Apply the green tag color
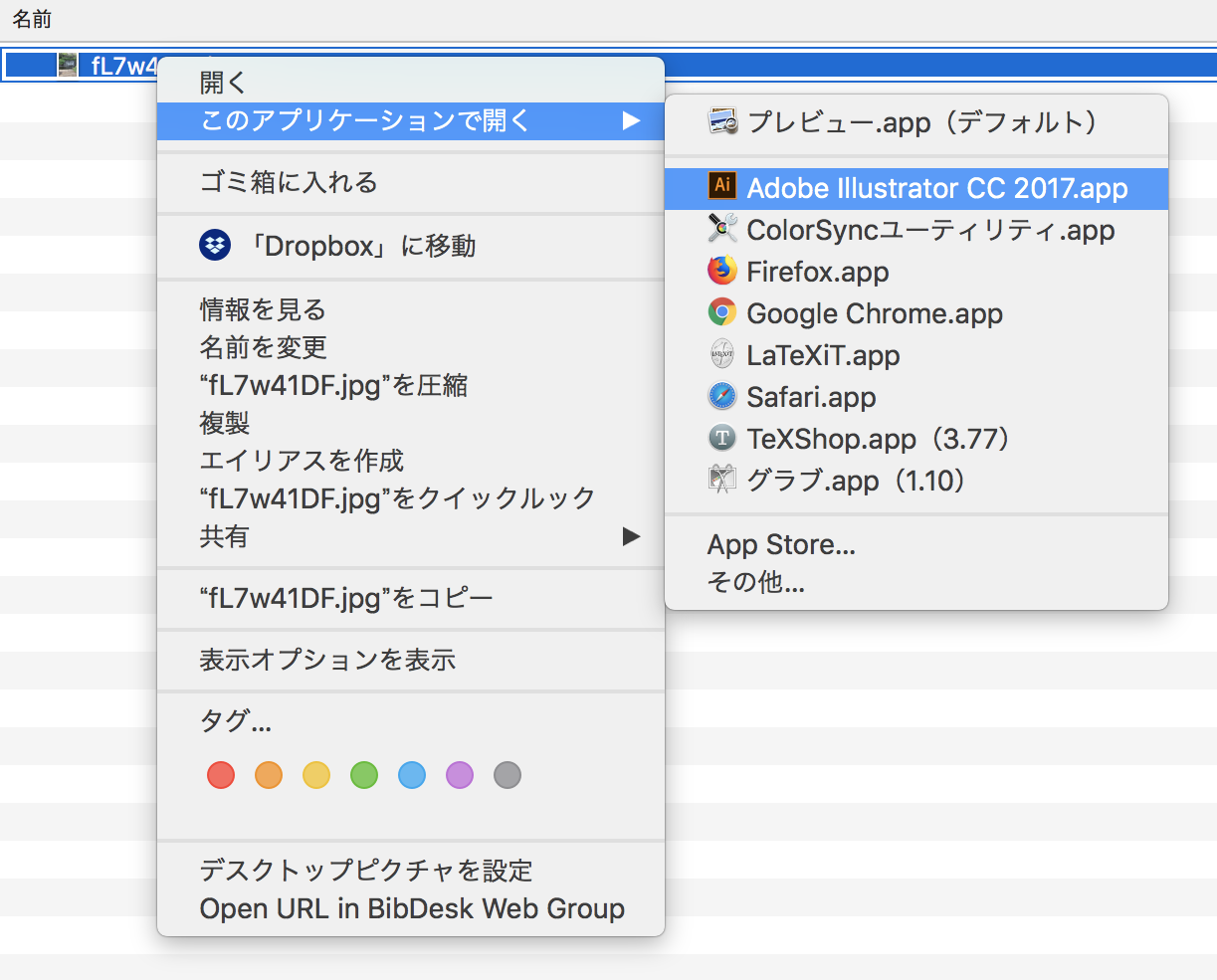 click(x=364, y=775)
